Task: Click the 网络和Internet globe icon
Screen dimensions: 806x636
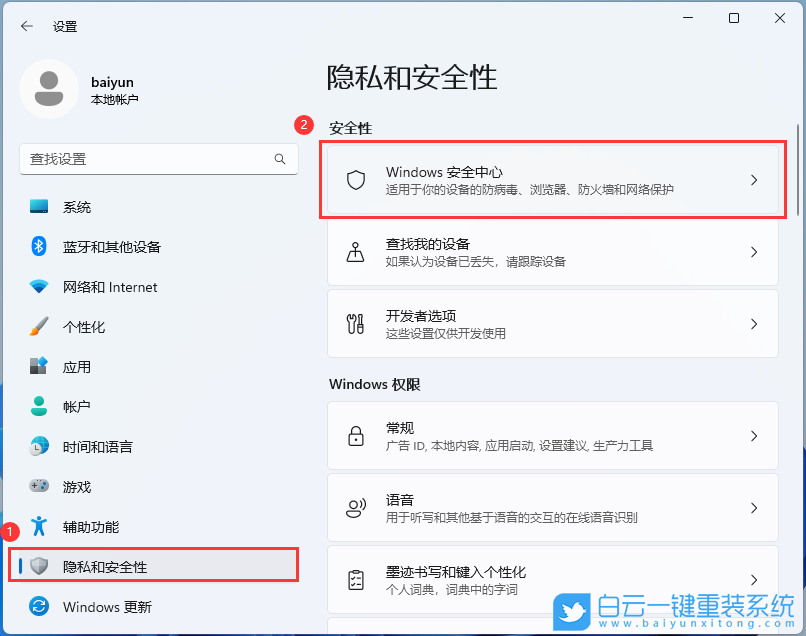Action: 37,287
